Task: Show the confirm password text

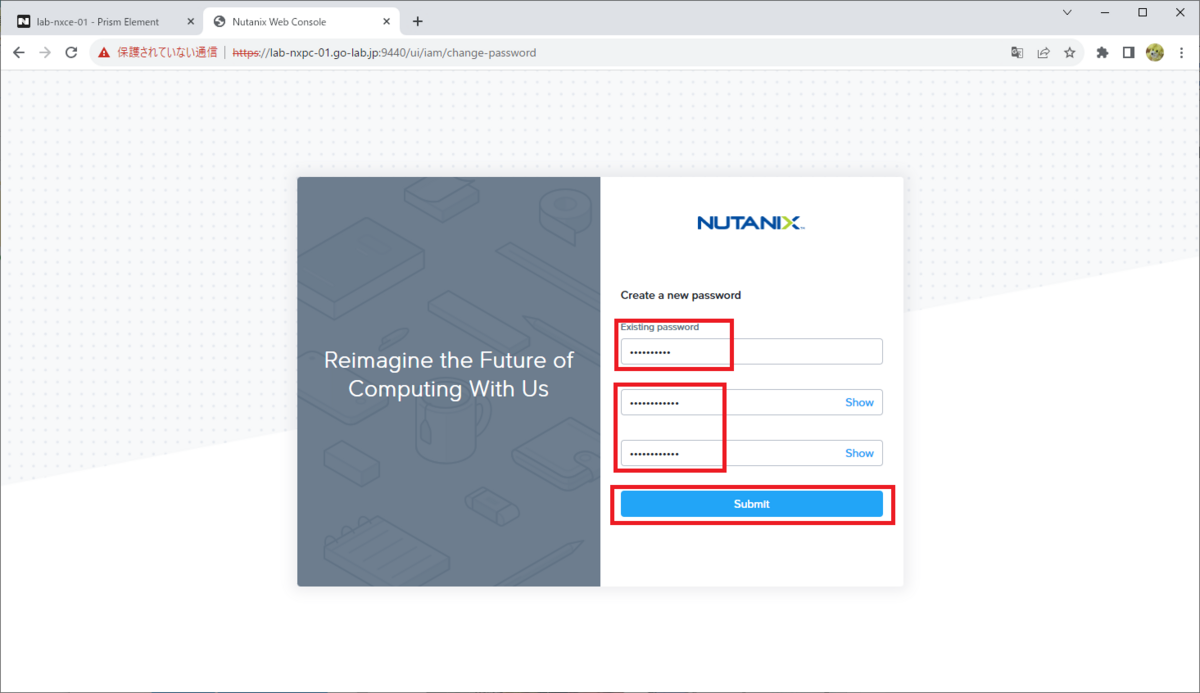Action: 859,453
